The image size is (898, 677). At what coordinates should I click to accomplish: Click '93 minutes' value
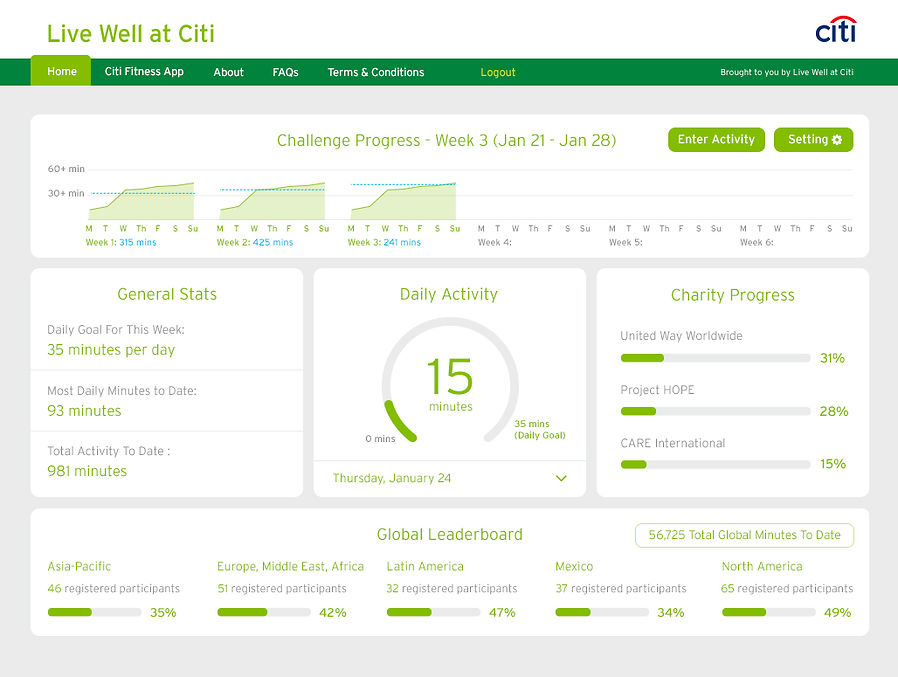84,411
